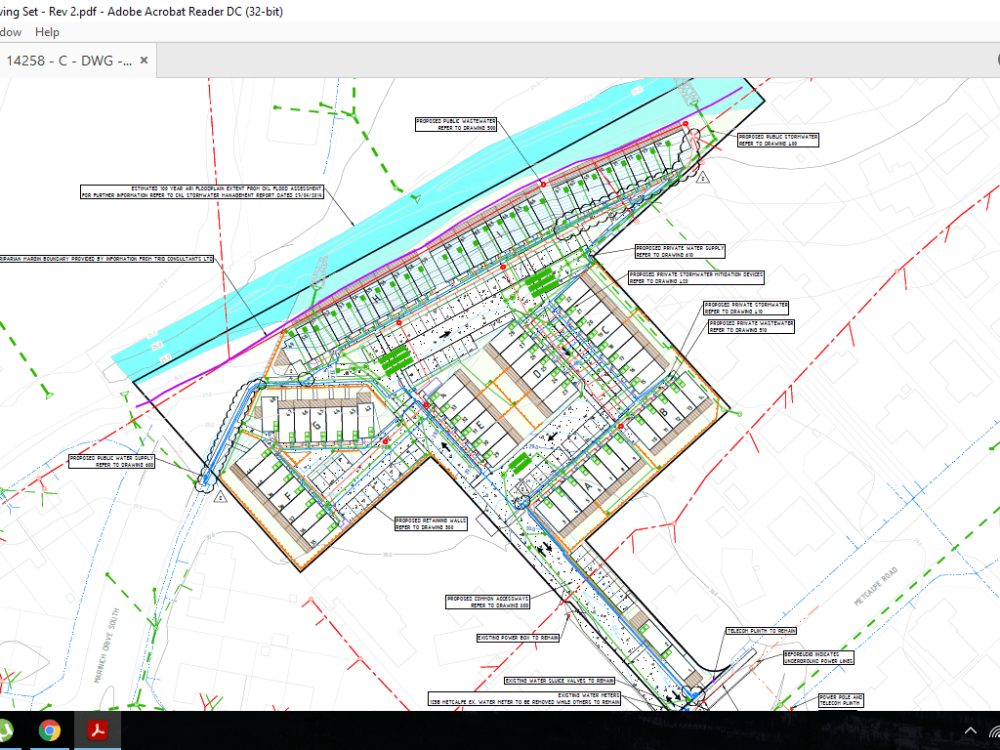Click the 'Riparian Margin Boundary' note
The image size is (1000, 750).
pos(106,259)
